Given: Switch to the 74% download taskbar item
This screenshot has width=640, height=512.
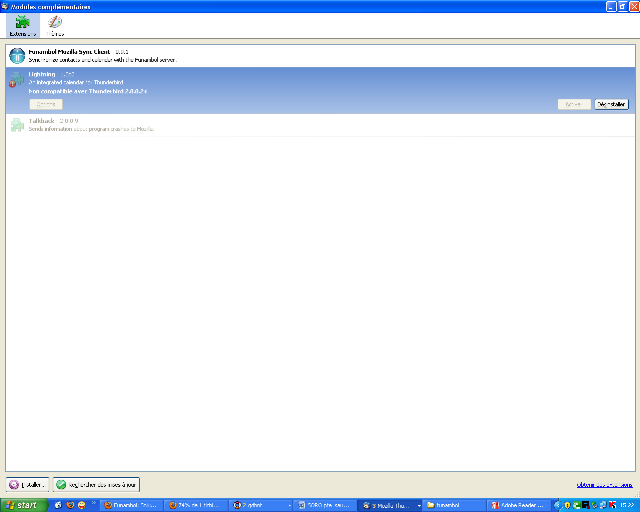Looking at the screenshot, I should pos(196,505).
